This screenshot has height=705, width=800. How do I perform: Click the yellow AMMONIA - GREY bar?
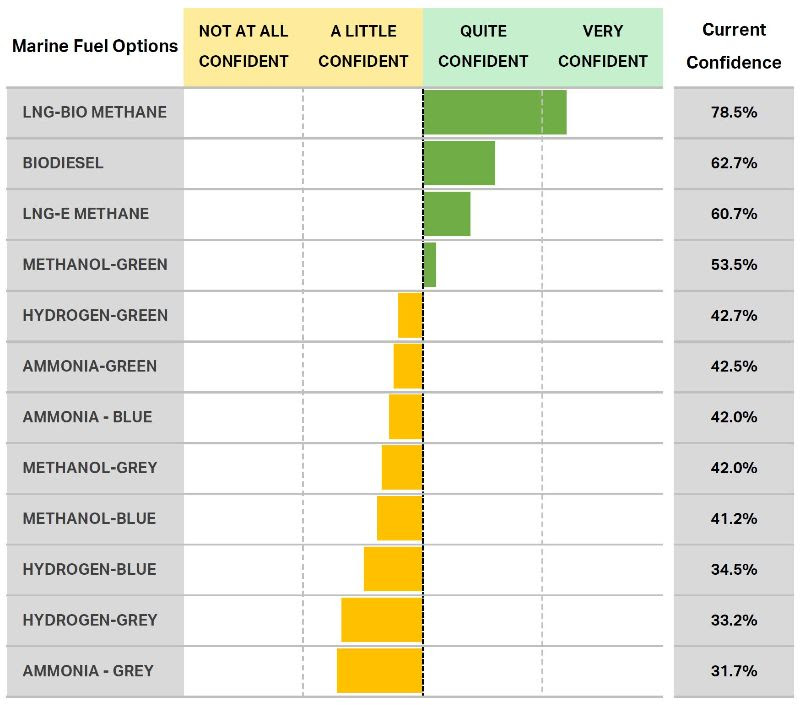[379, 670]
